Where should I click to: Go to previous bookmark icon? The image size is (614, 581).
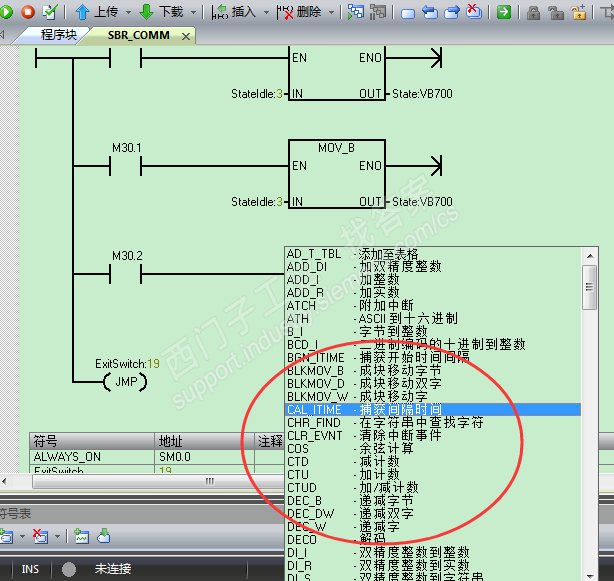coord(430,13)
